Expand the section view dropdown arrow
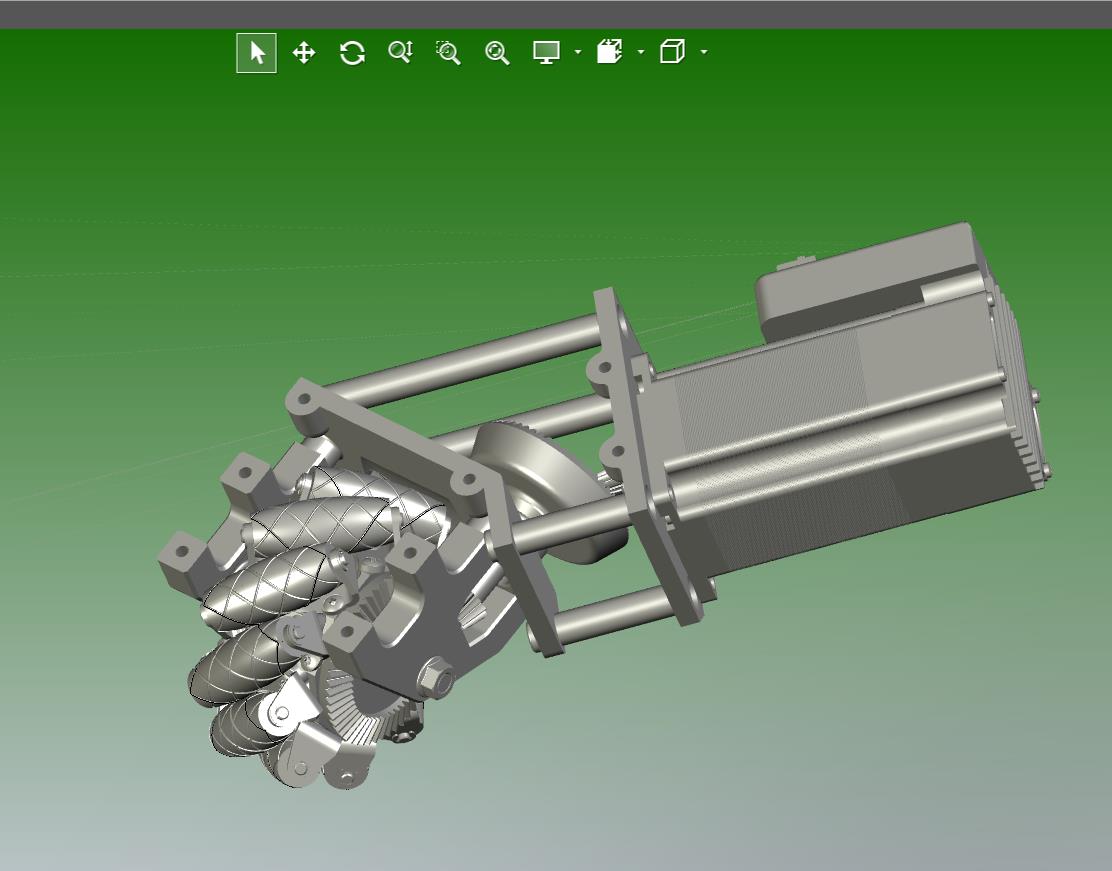 [641, 52]
